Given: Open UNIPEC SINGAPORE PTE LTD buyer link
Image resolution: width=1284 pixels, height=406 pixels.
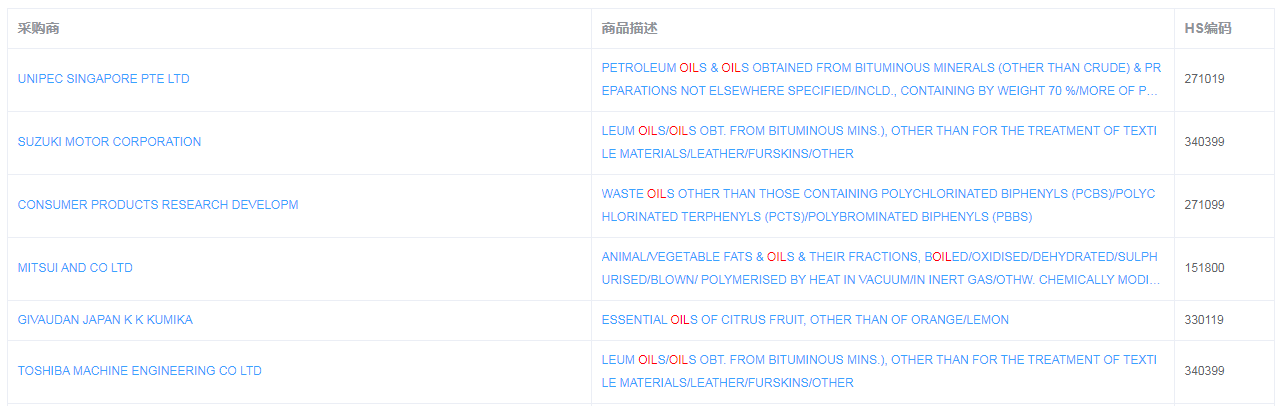Looking at the screenshot, I should click(103, 79).
